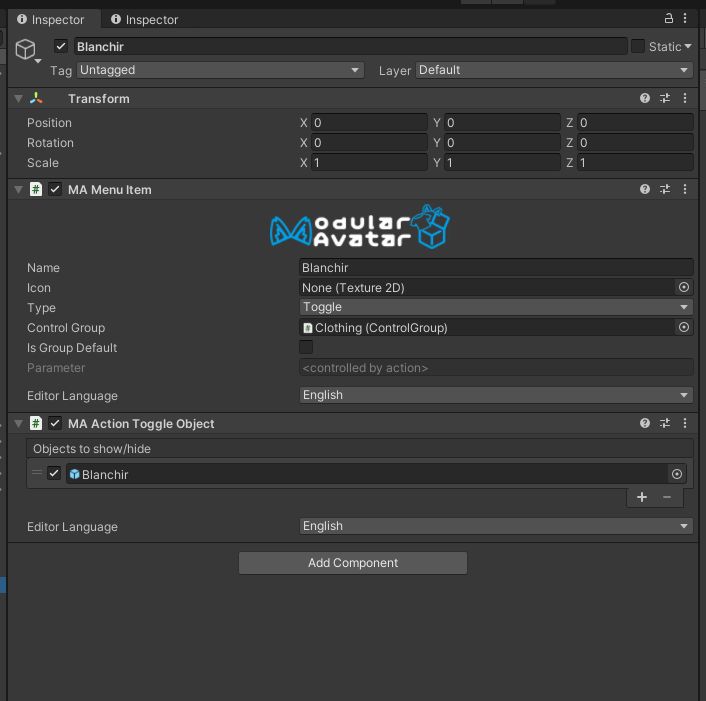Open MA Menu Item preset settings
The width and height of the screenshot is (706, 701).
(x=665, y=189)
